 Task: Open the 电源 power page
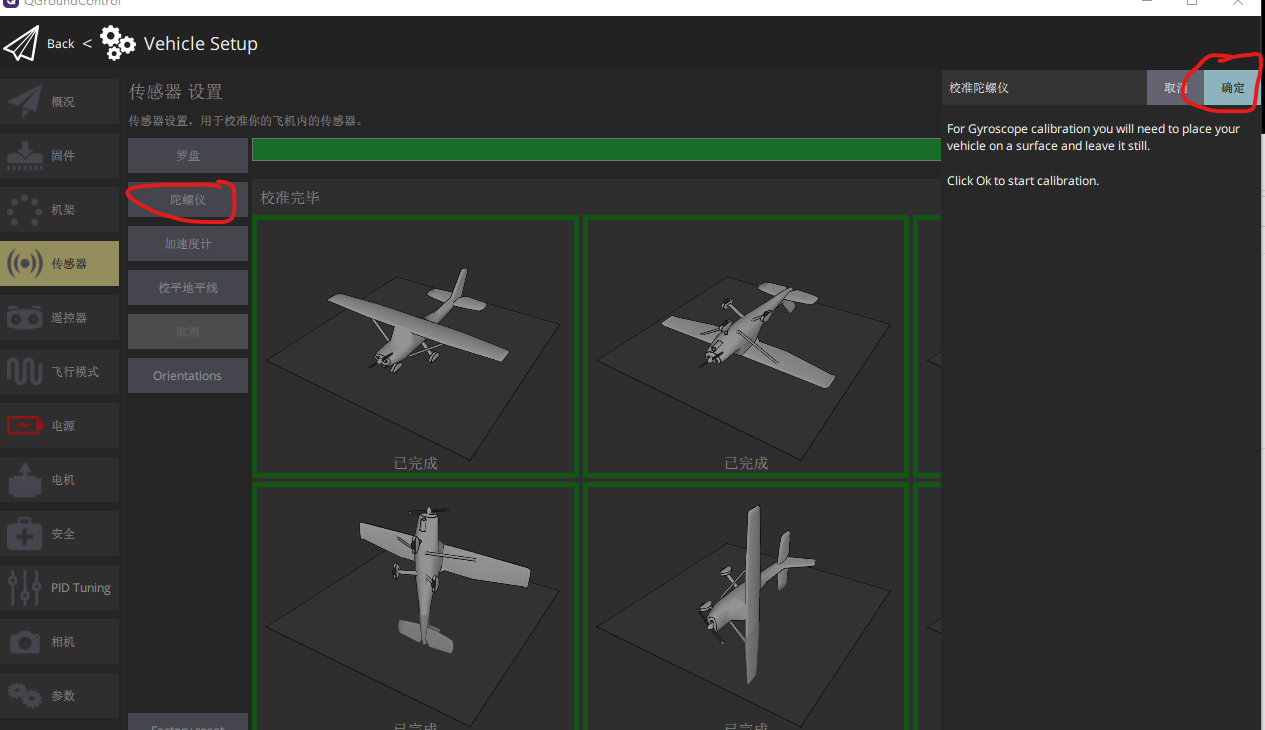pos(60,426)
